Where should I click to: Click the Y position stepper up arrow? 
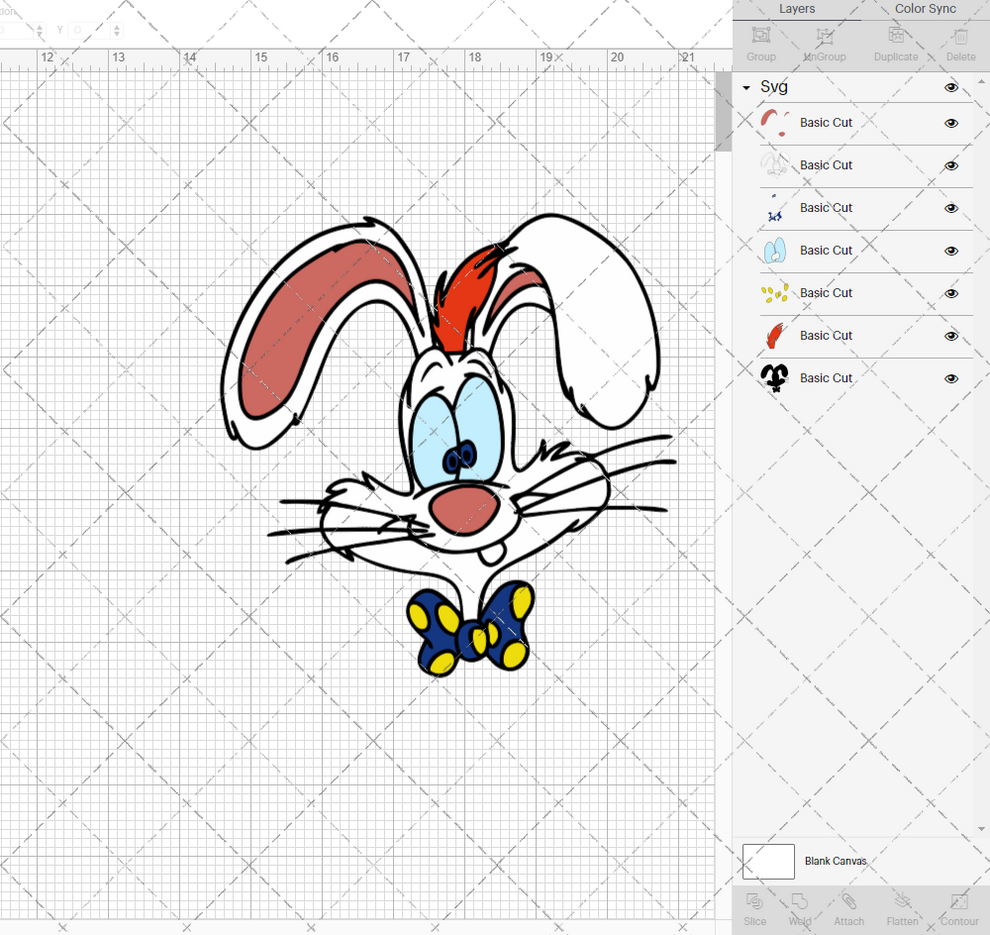pos(116,25)
